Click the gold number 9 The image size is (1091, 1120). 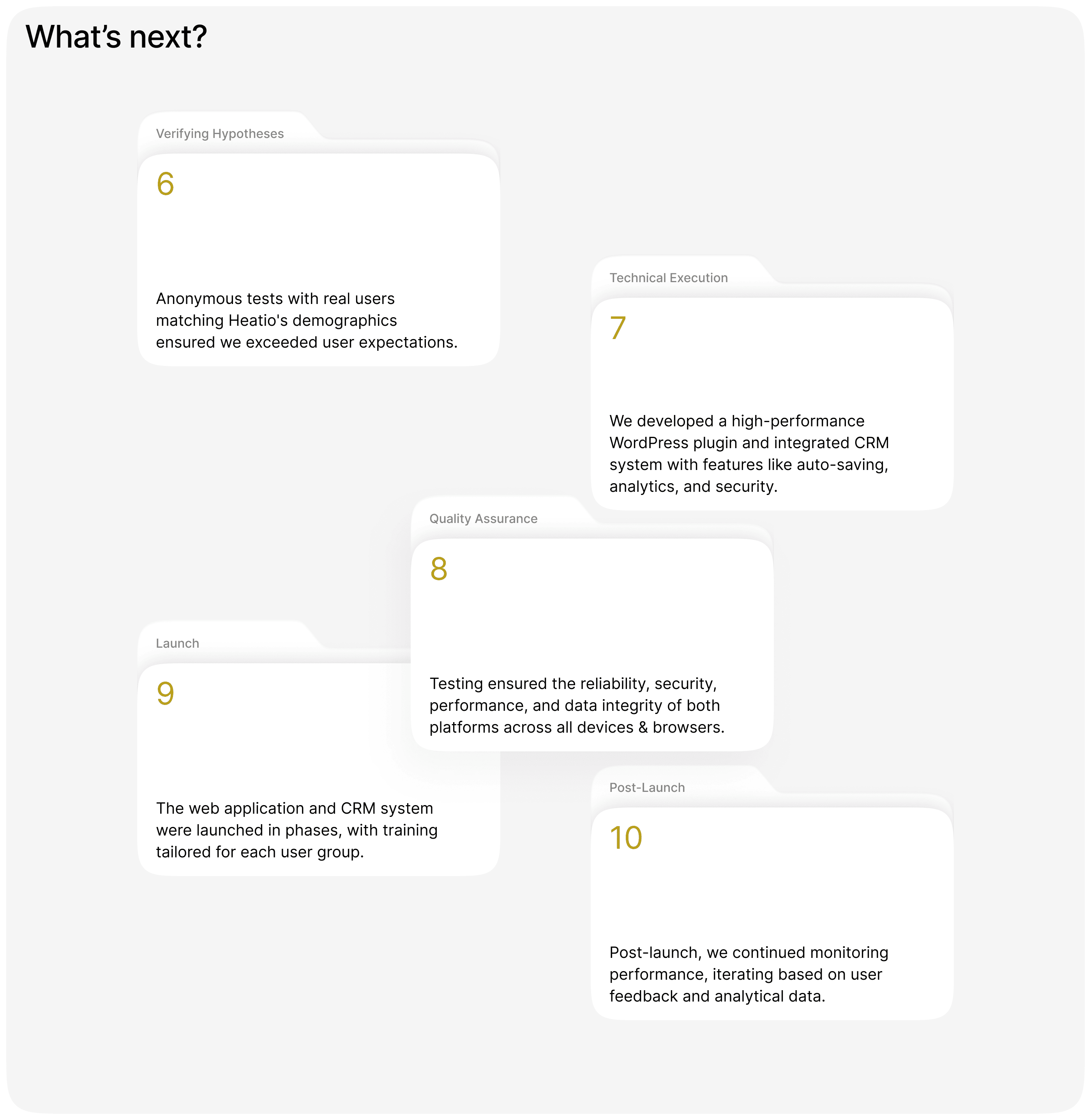click(x=165, y=694)
